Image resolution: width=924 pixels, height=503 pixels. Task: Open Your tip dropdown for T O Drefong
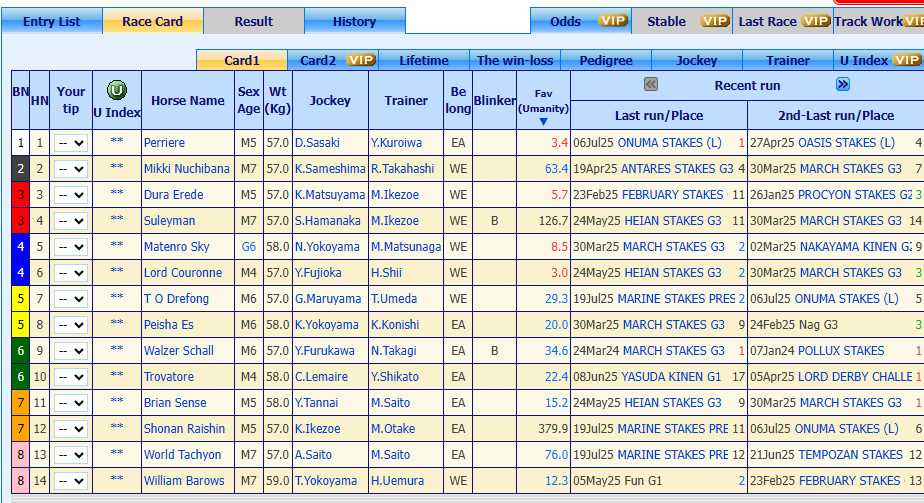pyautogui.click(x=71, y=299)
